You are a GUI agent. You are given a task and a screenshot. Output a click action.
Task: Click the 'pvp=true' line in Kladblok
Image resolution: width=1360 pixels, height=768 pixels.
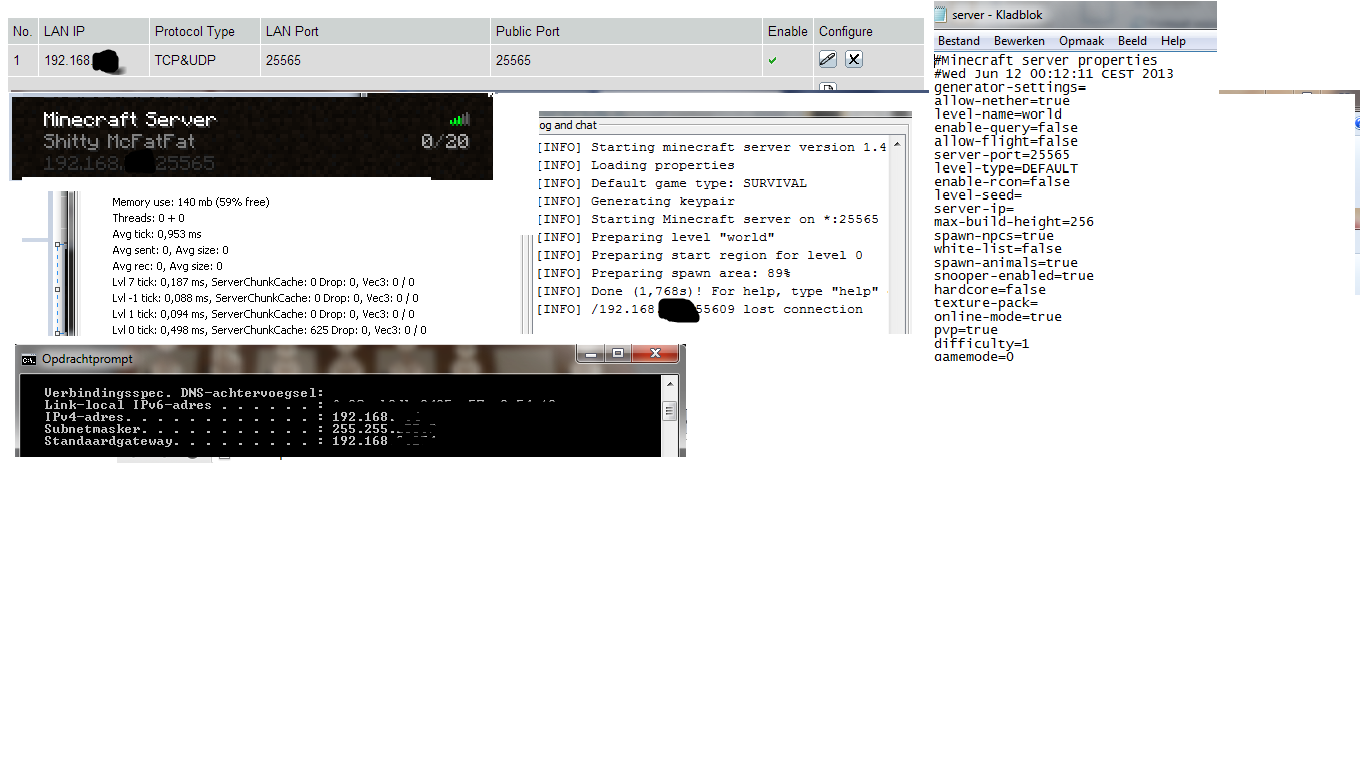point(966,330)
